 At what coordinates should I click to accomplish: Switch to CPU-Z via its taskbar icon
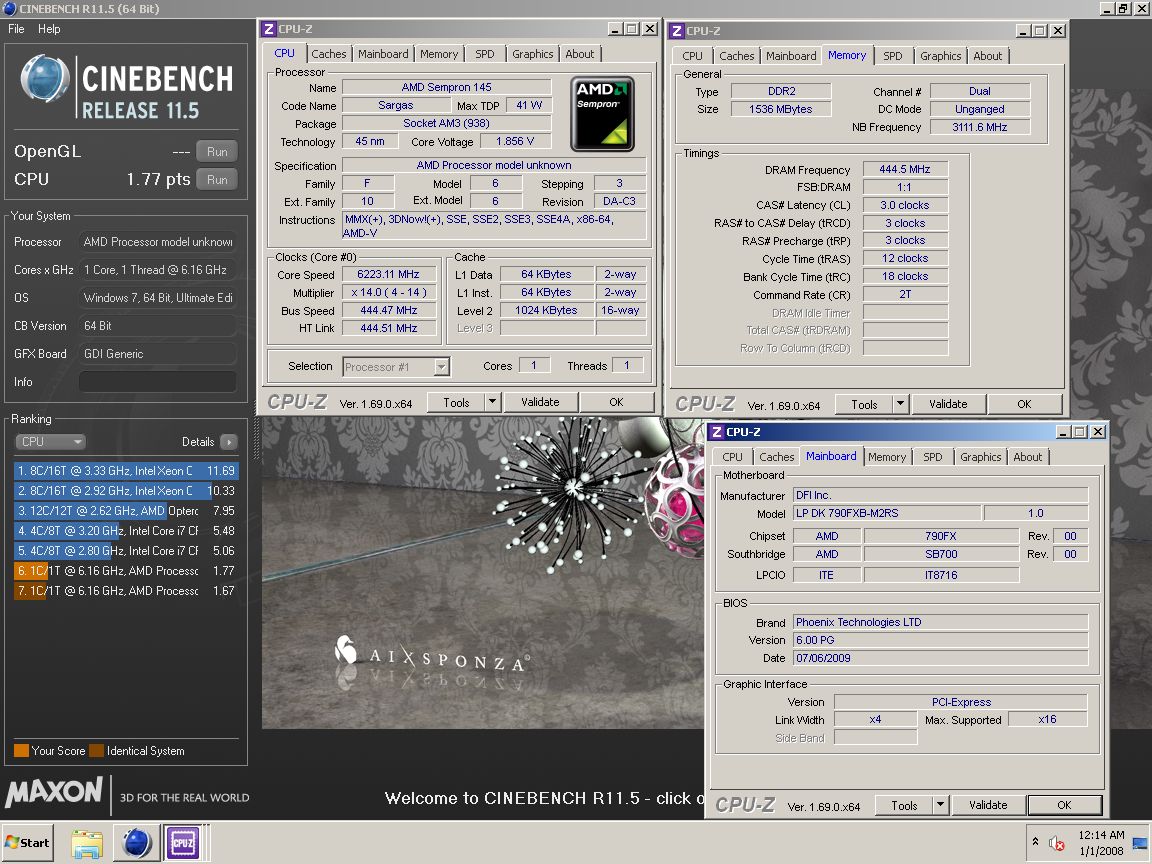pos(183,843)
